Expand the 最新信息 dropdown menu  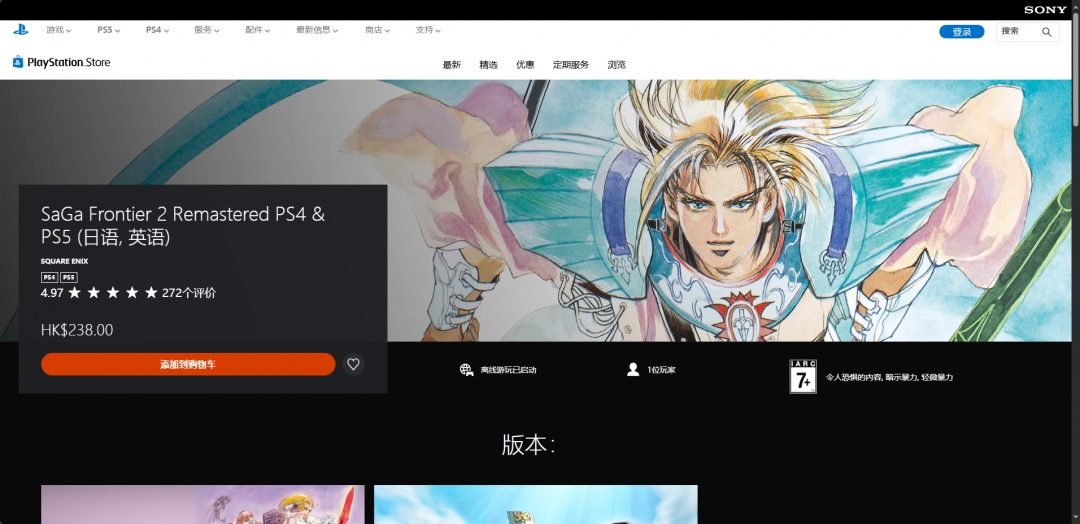click(x=317, y=30)
